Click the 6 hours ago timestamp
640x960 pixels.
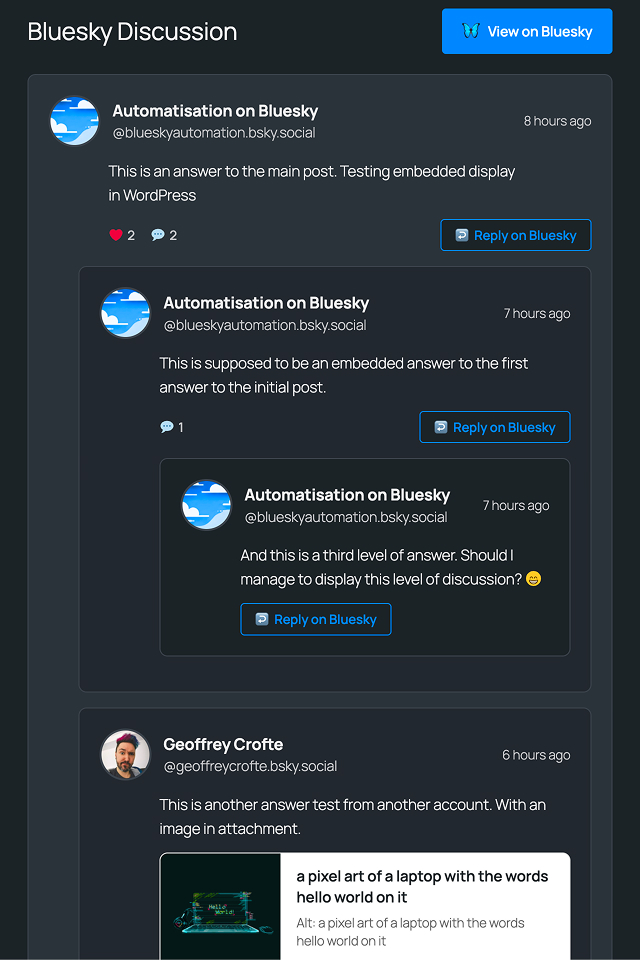tap(536, 755)
